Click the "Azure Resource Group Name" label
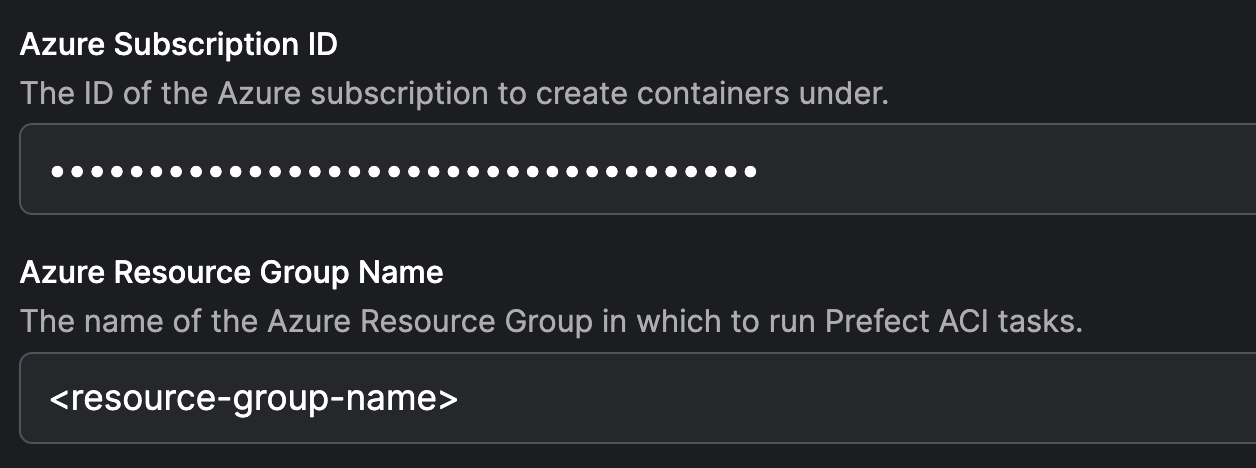 tap(231, 273)
